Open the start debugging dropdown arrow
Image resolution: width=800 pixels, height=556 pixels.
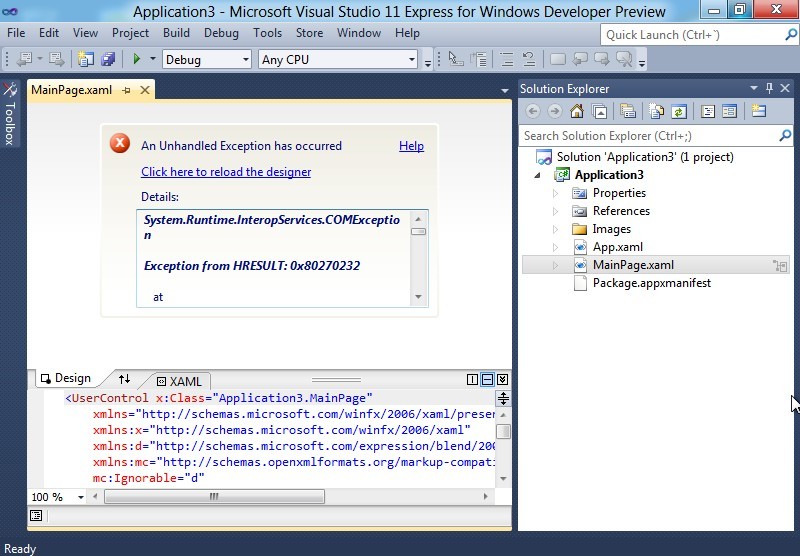(x=152, y=59)
